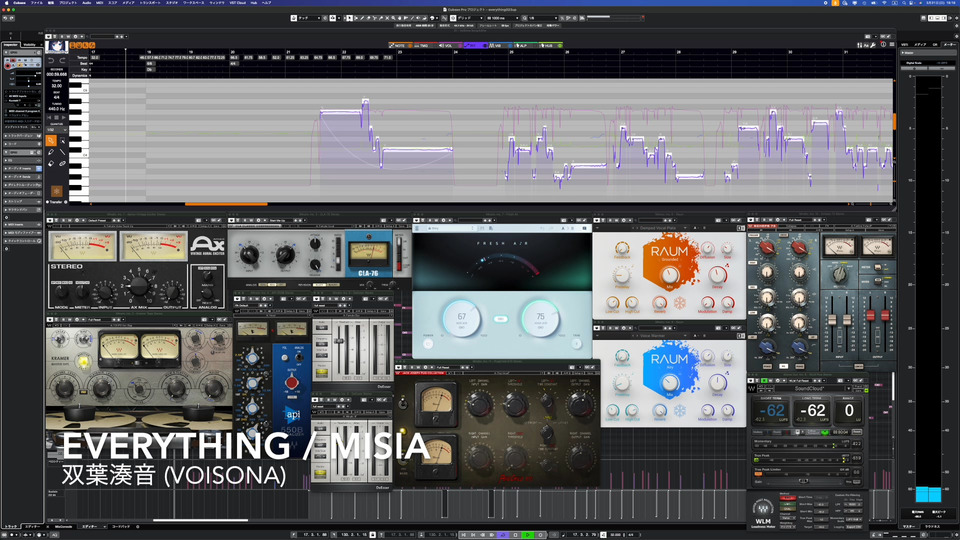Open the ファイル menu
This screenshot has height=540, width=960.
[x=37, y=2]
